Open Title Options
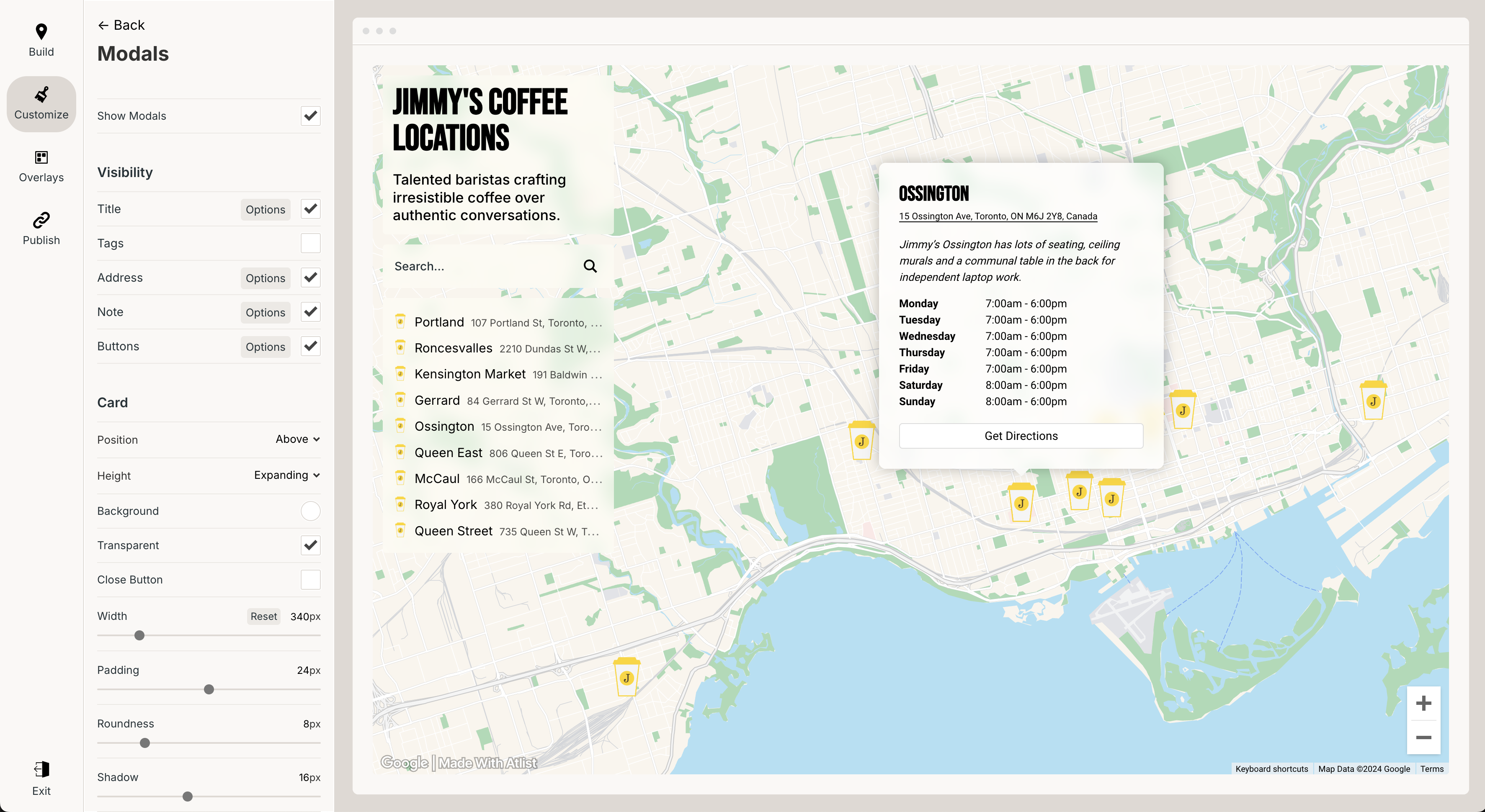 [x=265, y=209]
